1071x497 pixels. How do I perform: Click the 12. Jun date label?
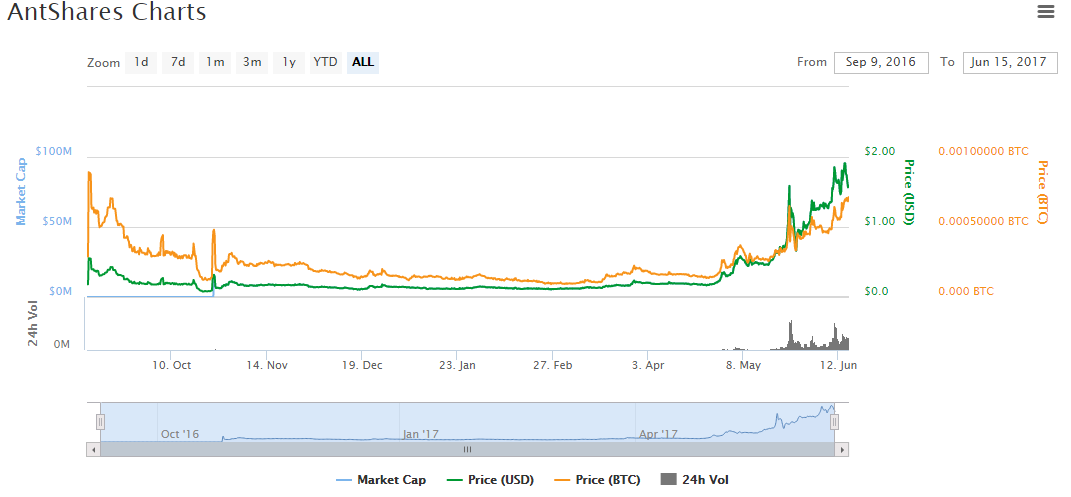(837, 365)
